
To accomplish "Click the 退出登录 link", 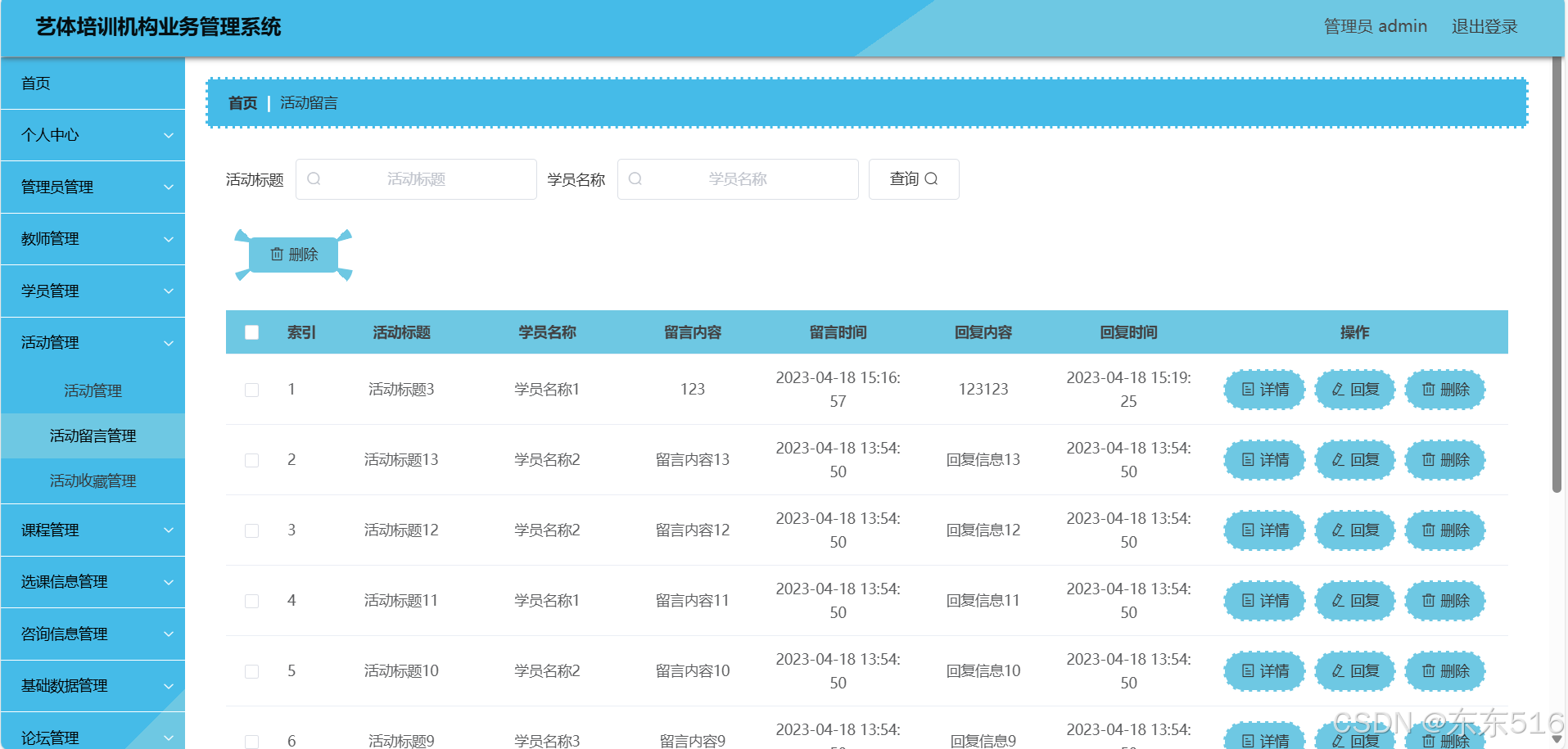I will [x=1484, y=27].
